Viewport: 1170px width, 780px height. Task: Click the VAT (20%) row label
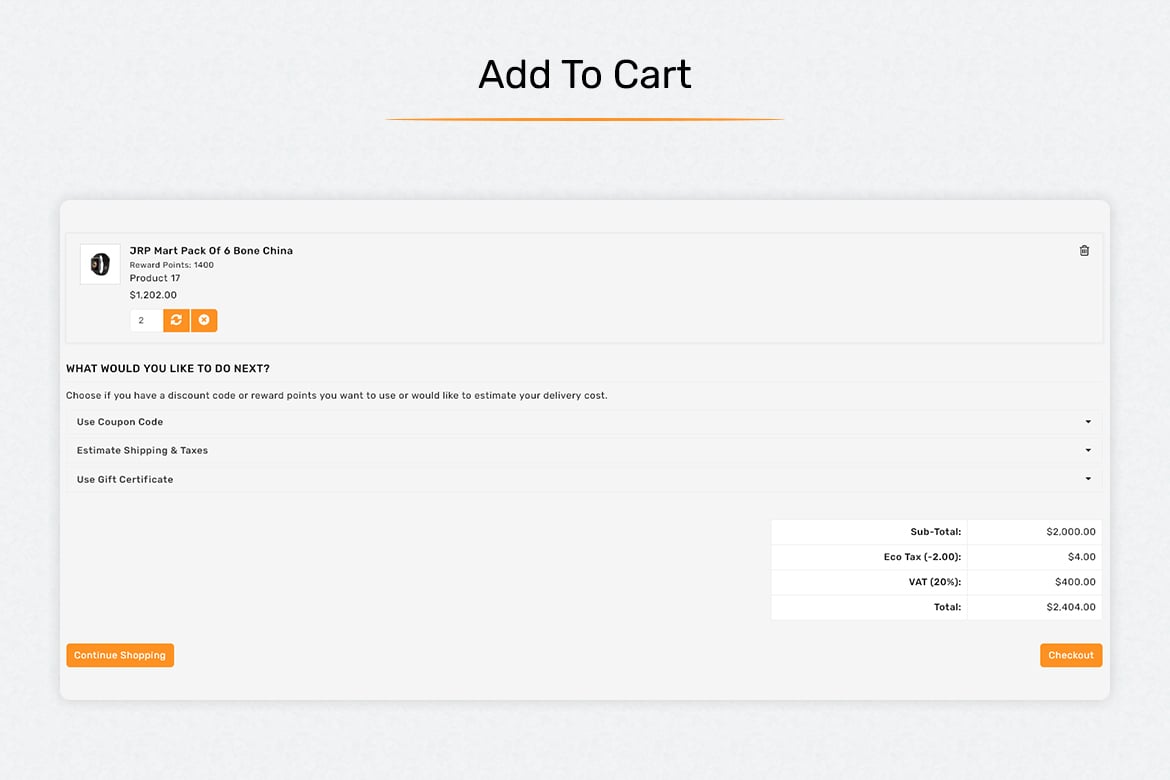click(x=934, y=581)
